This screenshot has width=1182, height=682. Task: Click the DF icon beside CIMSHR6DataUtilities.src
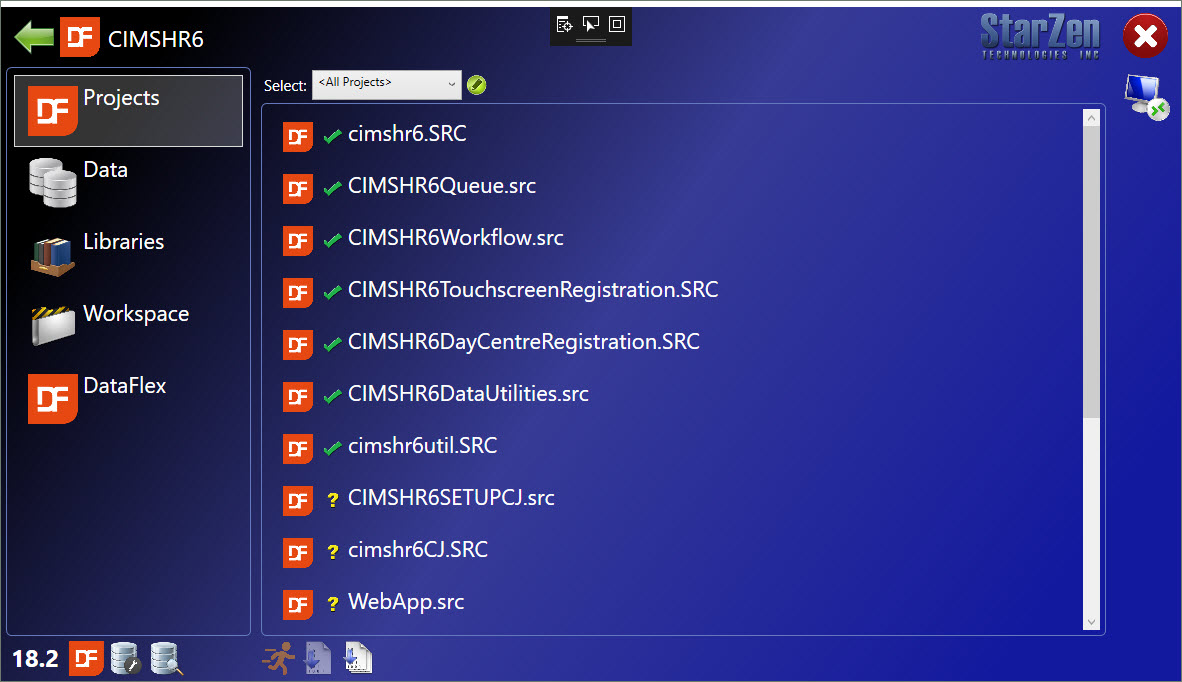click(298, 396)
